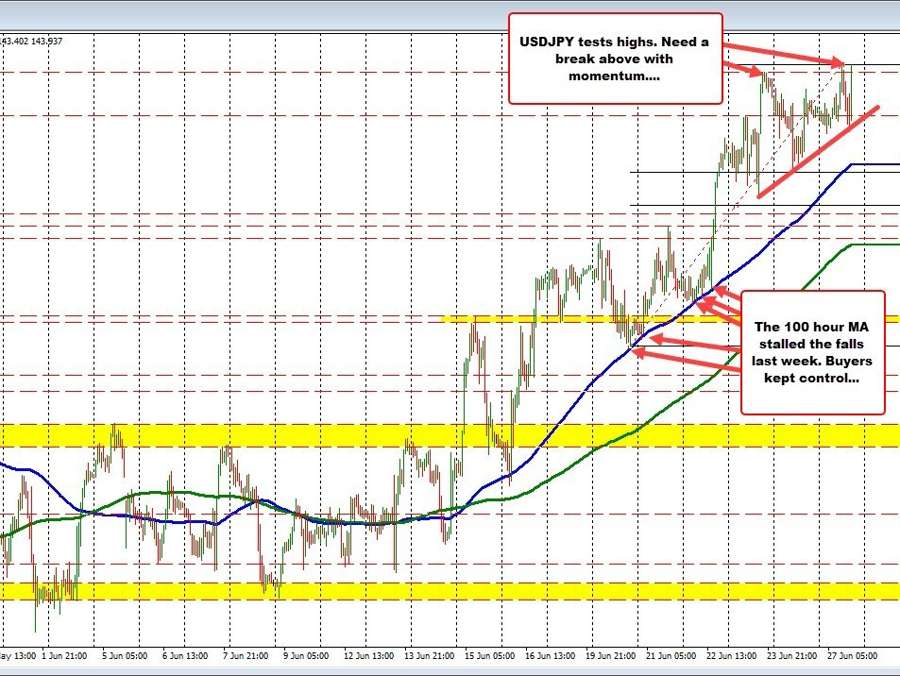Select the '100 hour MA stalled' note box
This screenshot has width=900, height=676.
pyautogui.click(x=812, y=352)
